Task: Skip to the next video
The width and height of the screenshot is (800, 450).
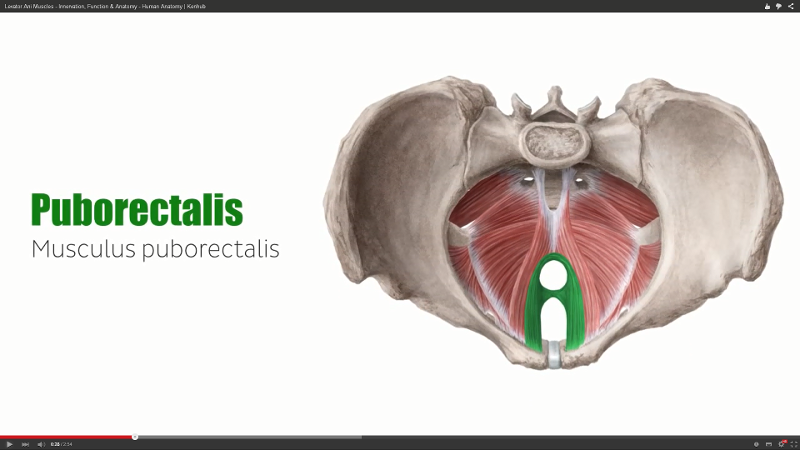Action: coord(24,444)
